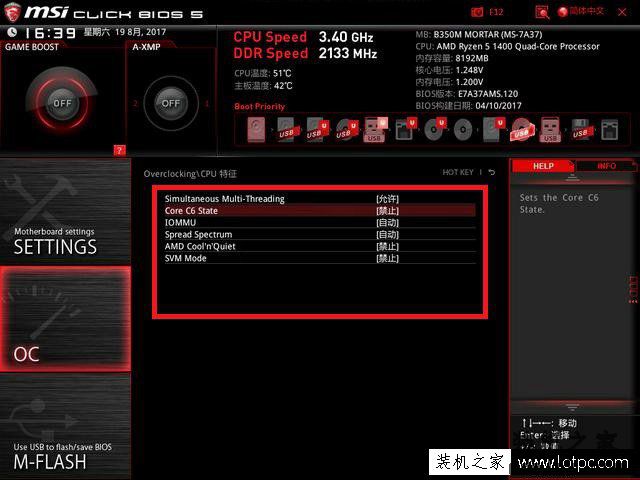Click the MB: B350M MORTAR text
The height and width of the screenshot is (480, 640).
click(479, 34)
